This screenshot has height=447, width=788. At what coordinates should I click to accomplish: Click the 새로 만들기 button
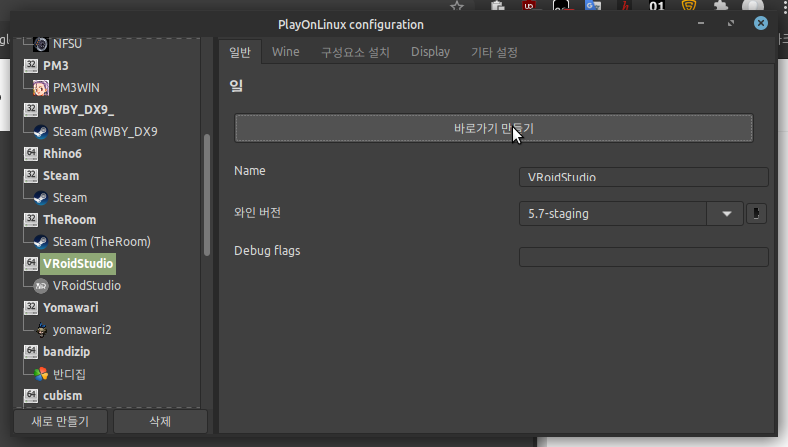60,421
